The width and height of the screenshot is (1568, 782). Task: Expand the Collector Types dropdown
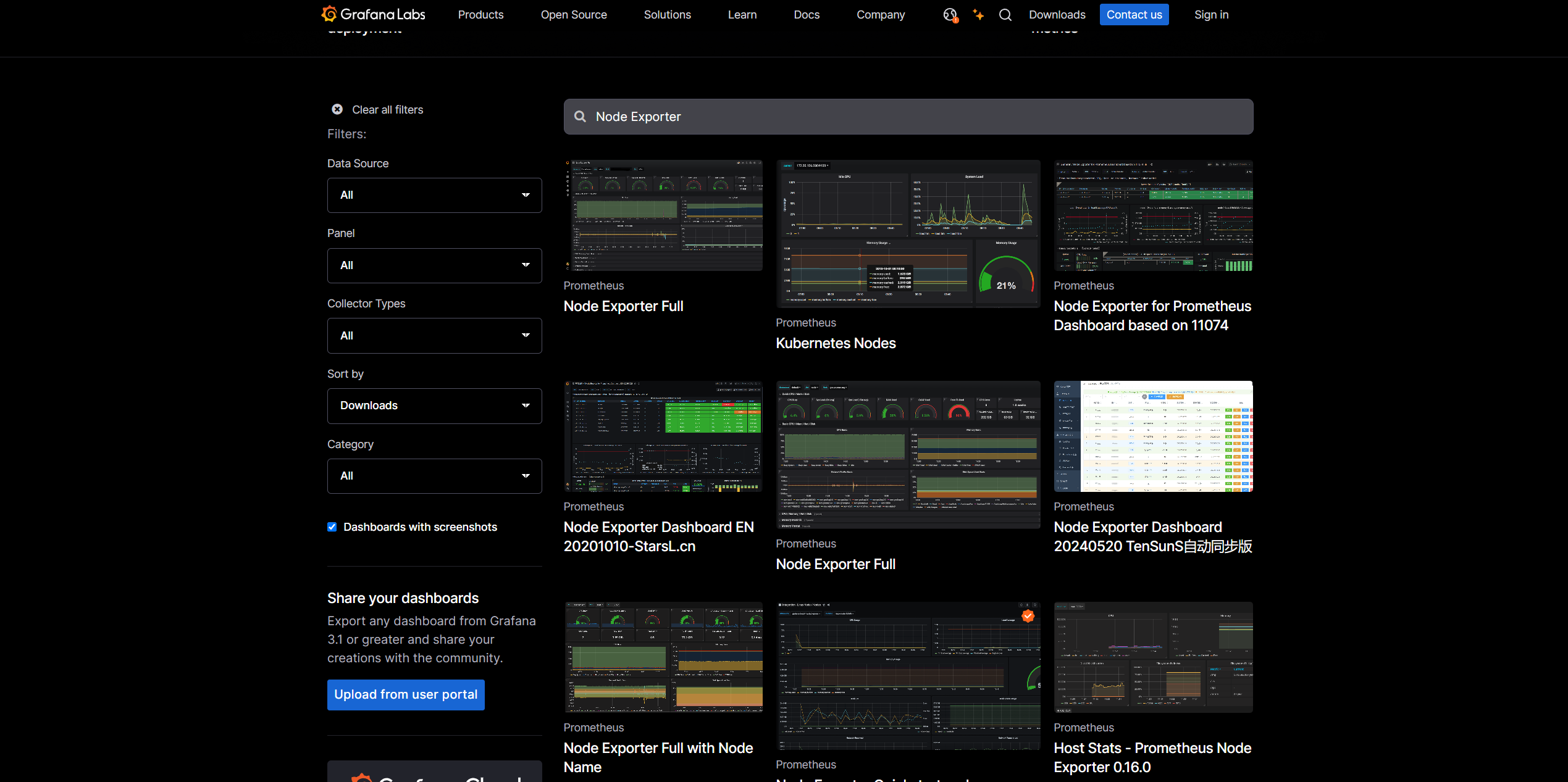point(435,336)
